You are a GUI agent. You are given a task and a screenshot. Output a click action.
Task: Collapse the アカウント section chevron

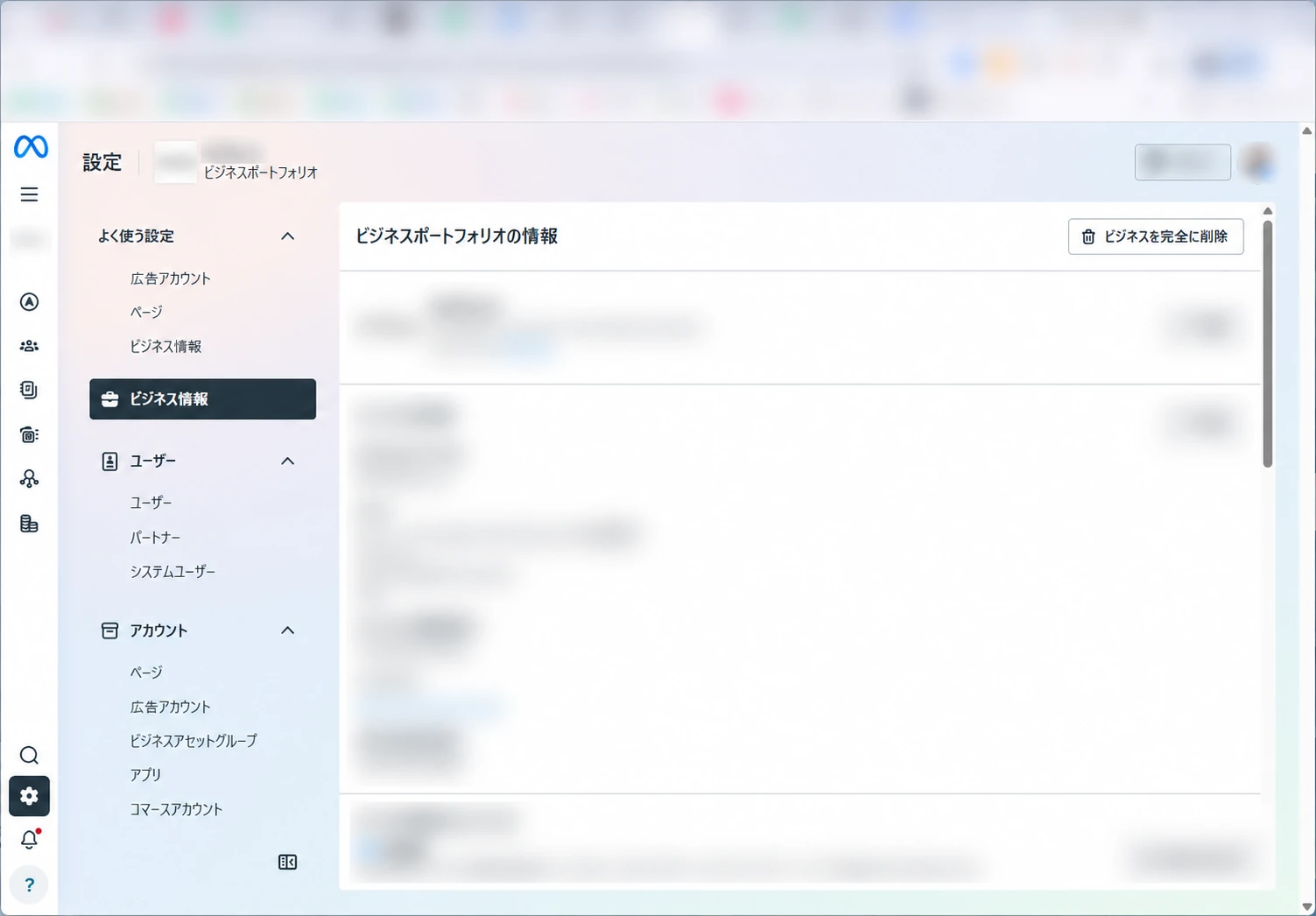(287, 631)
